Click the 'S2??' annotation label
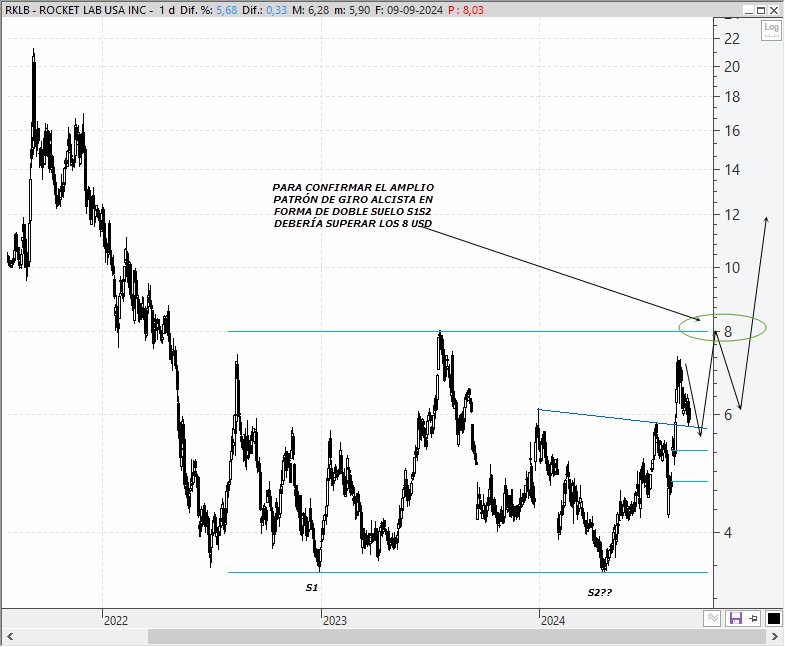 (600, 592)
